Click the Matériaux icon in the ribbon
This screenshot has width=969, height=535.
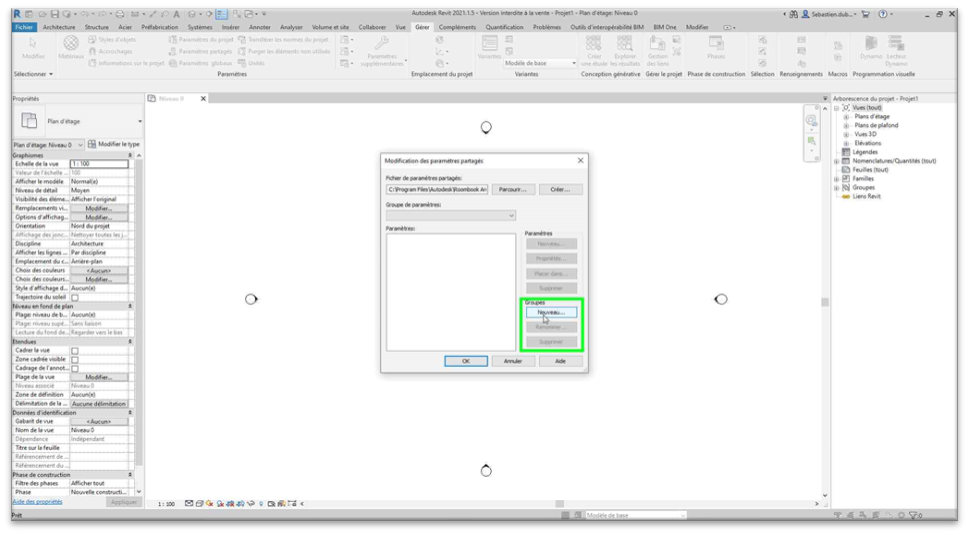[x=71, y=47]
